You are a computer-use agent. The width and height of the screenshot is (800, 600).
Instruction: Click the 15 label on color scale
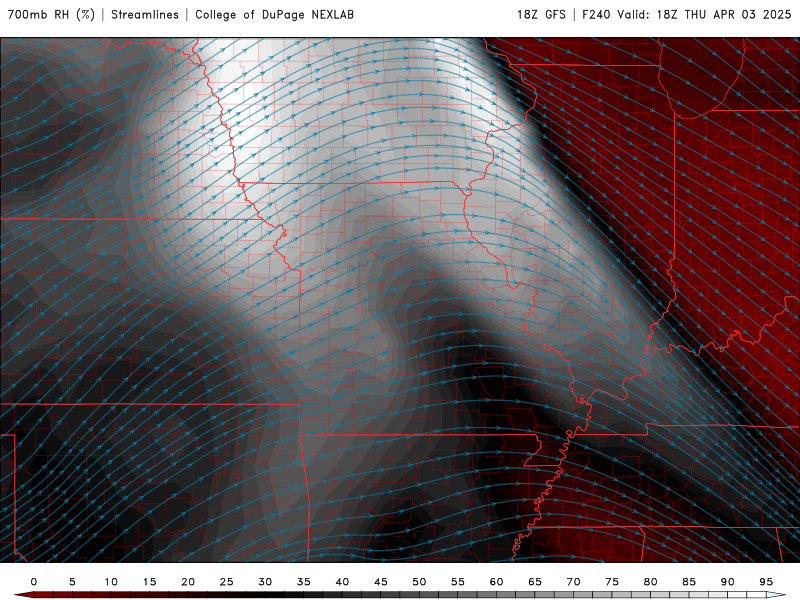click(x=149, y=582)
